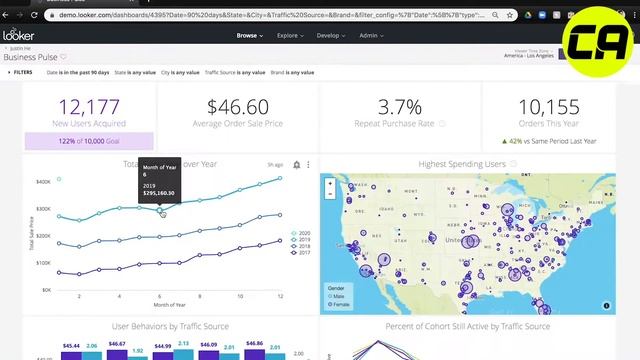Open three-dot menu on Total Sale chart
The height and width of the screenshot is (360, 640).
(x=308, y=164)
